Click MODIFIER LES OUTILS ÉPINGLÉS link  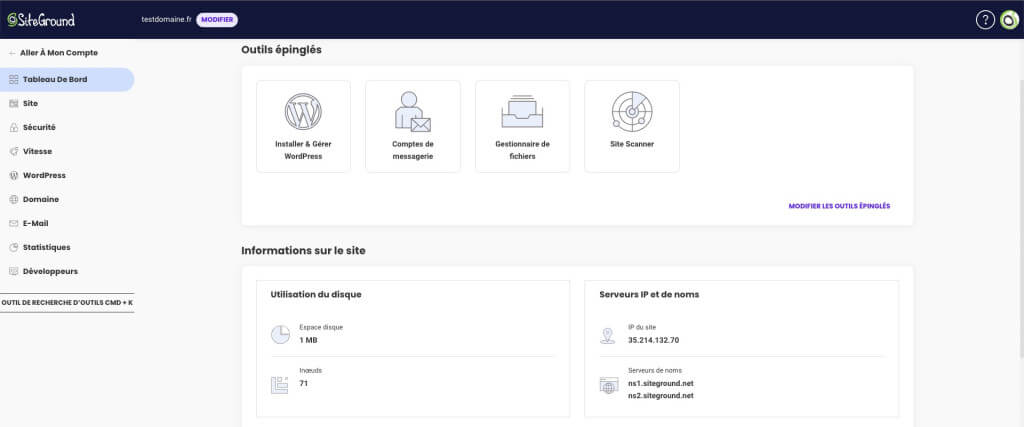click(x=839, y=206)
